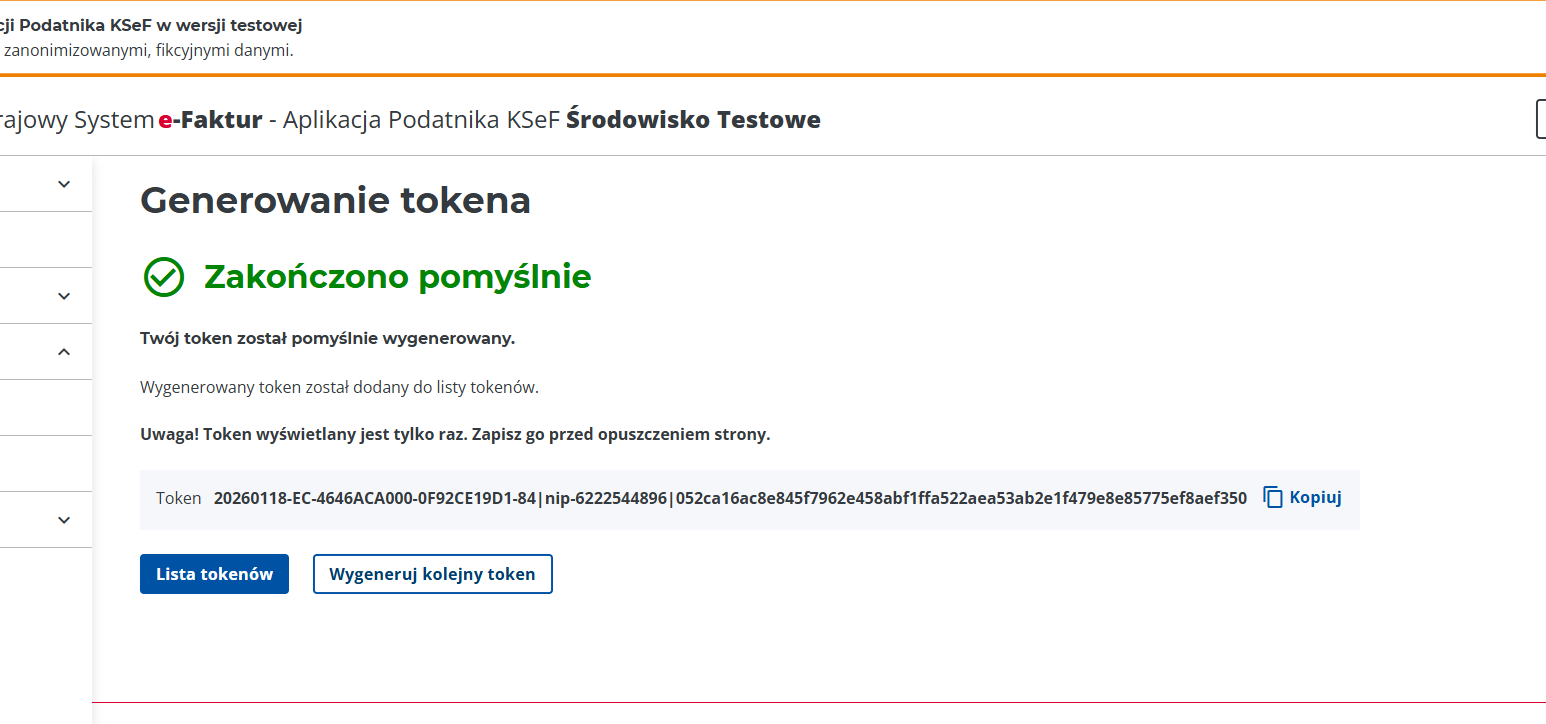
Task: Collapse the expanded sidebar section with upward chevron
Action: (x=64, y=352)
